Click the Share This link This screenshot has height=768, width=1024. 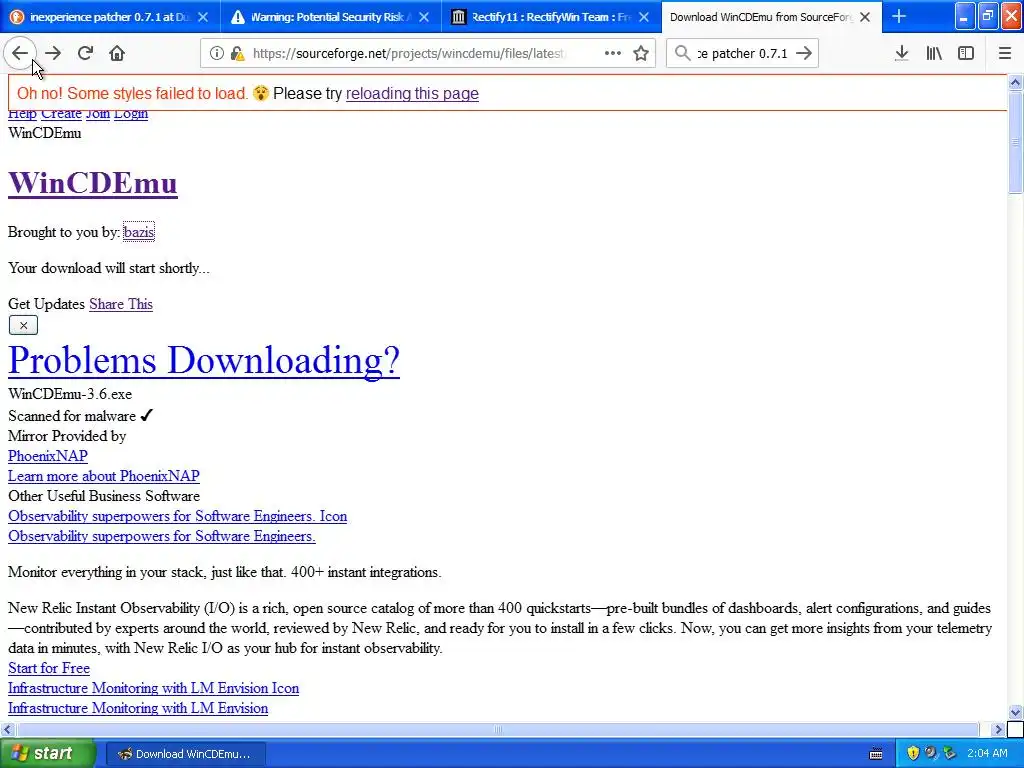click(121, 304)
